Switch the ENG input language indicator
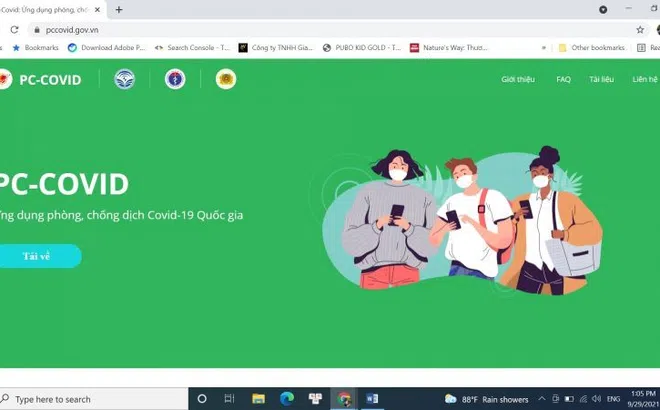The height and width of the screenshot is (410, 660). [613, 399]
